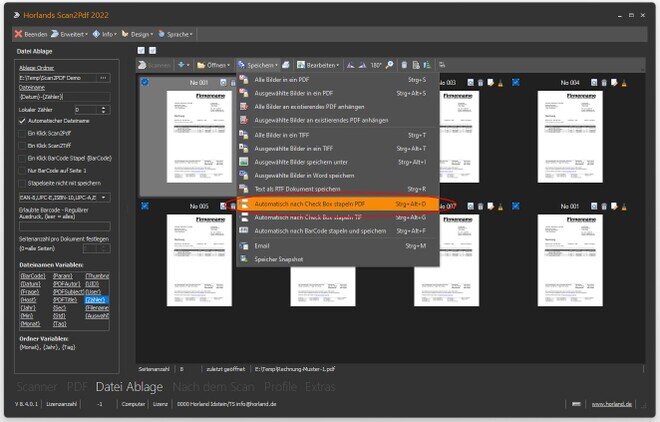
Task: Click the select-all checkbox icon above toolbar
Action: [x=141, y=50]
